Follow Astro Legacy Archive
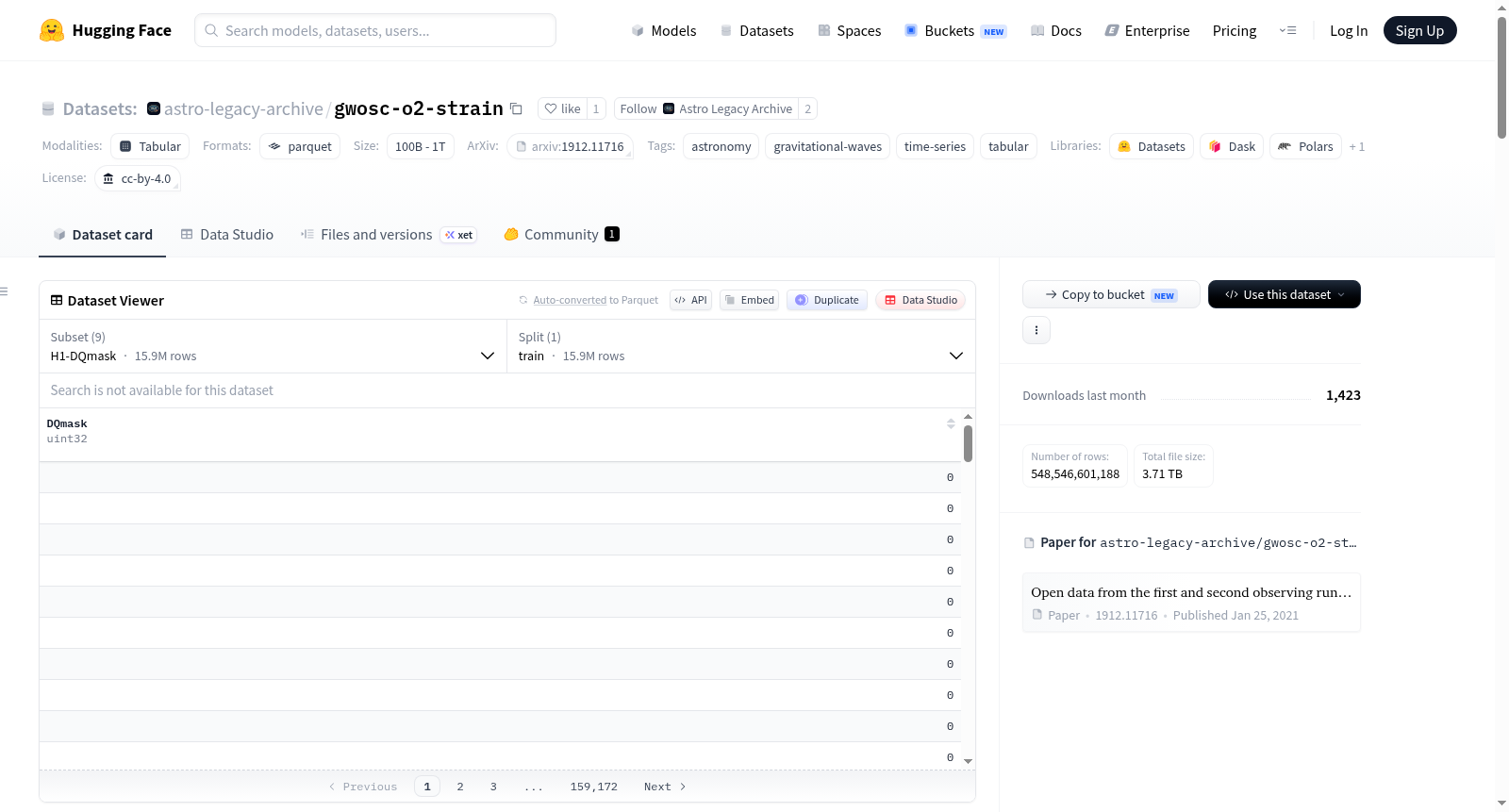Viewport: 1509px width, 812px height. 706,108
